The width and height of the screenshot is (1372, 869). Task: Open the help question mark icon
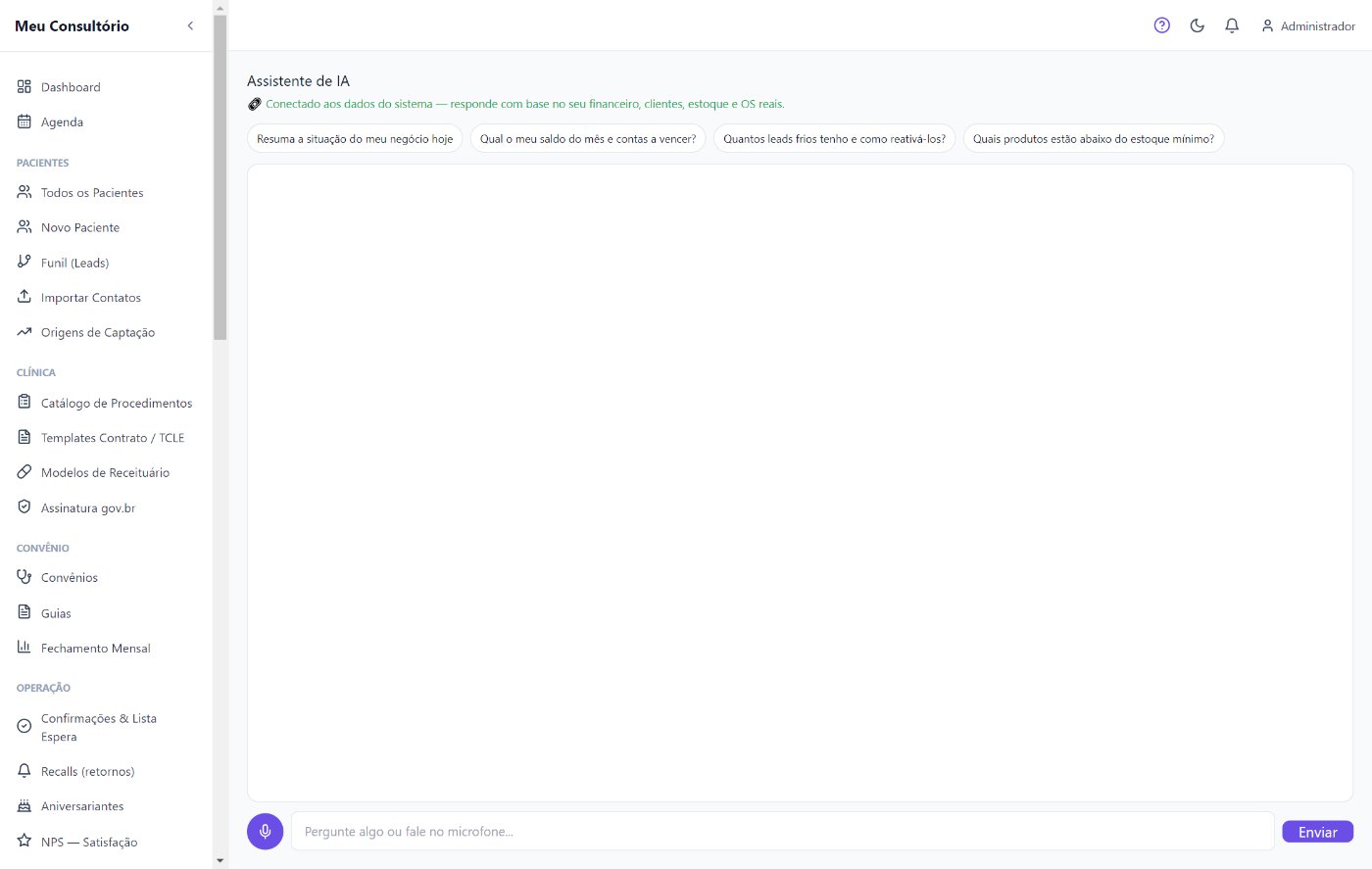coord(1162,25)
